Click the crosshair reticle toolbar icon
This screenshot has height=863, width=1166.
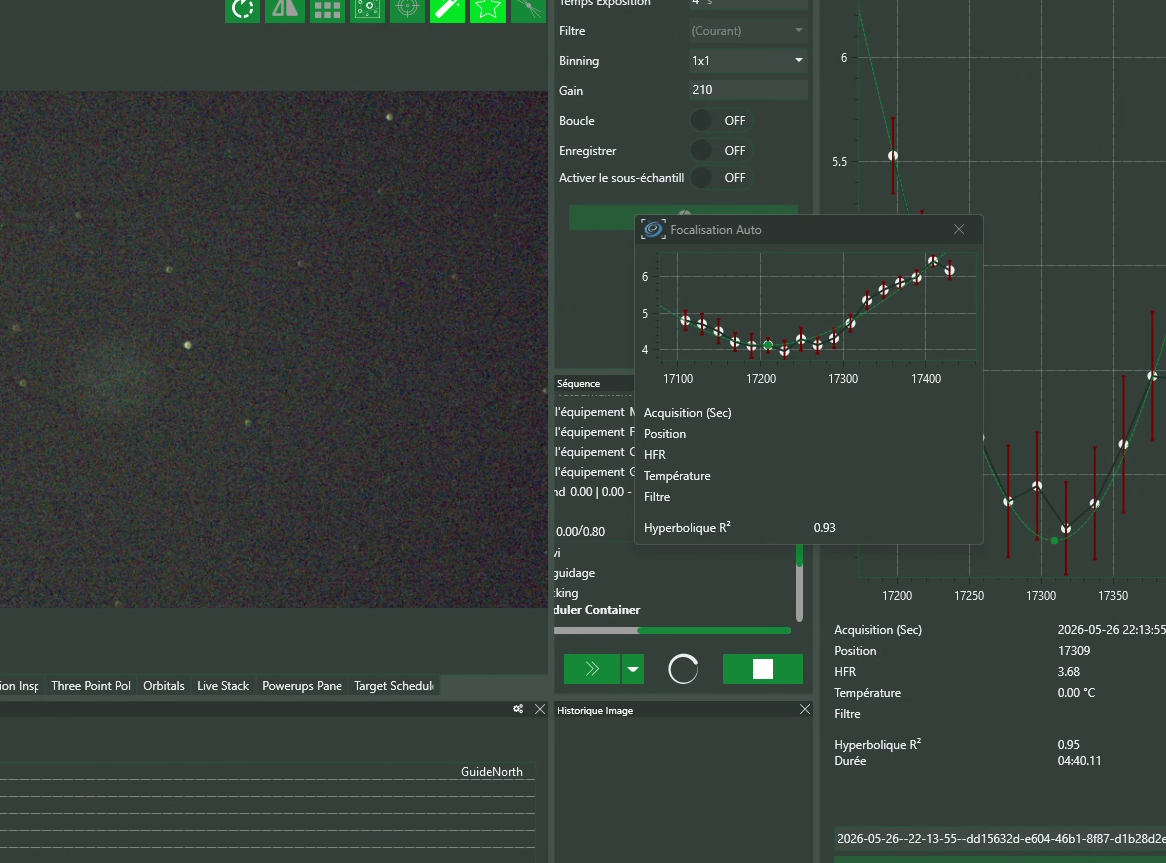408,10
